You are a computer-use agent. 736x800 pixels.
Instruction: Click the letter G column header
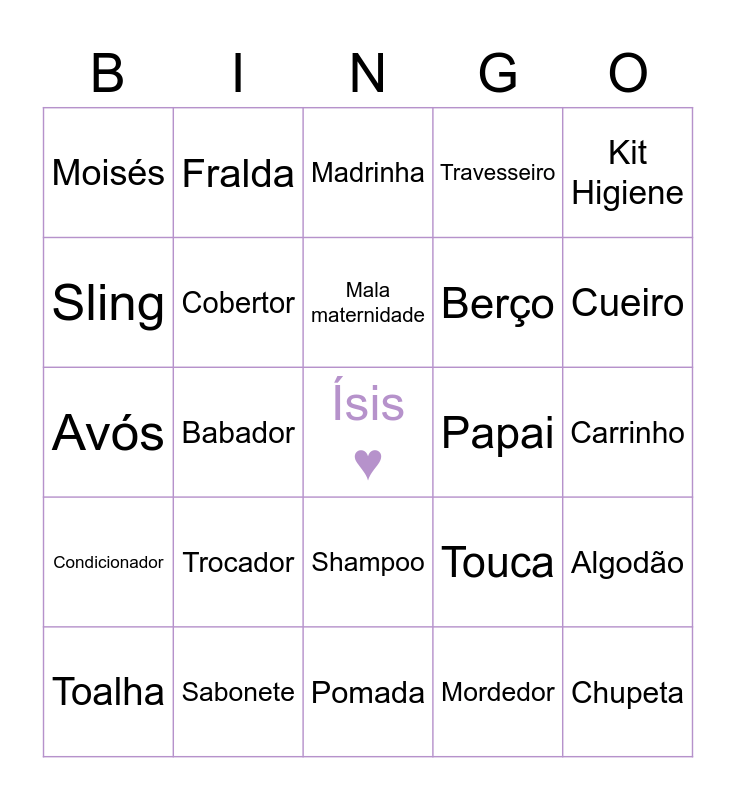[x=498, y=74]
